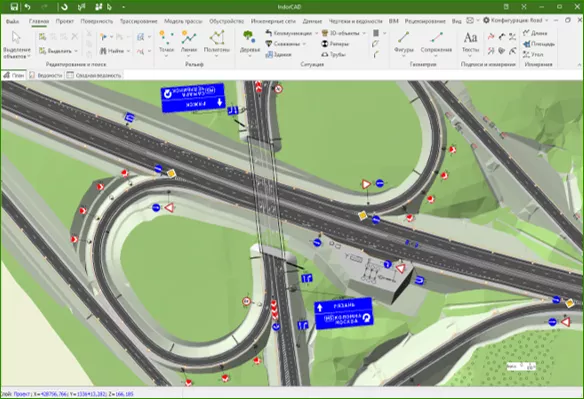This screenshot has height=399, width=584.
Task: Click the Выделить select button
Action: click(55, 51)
